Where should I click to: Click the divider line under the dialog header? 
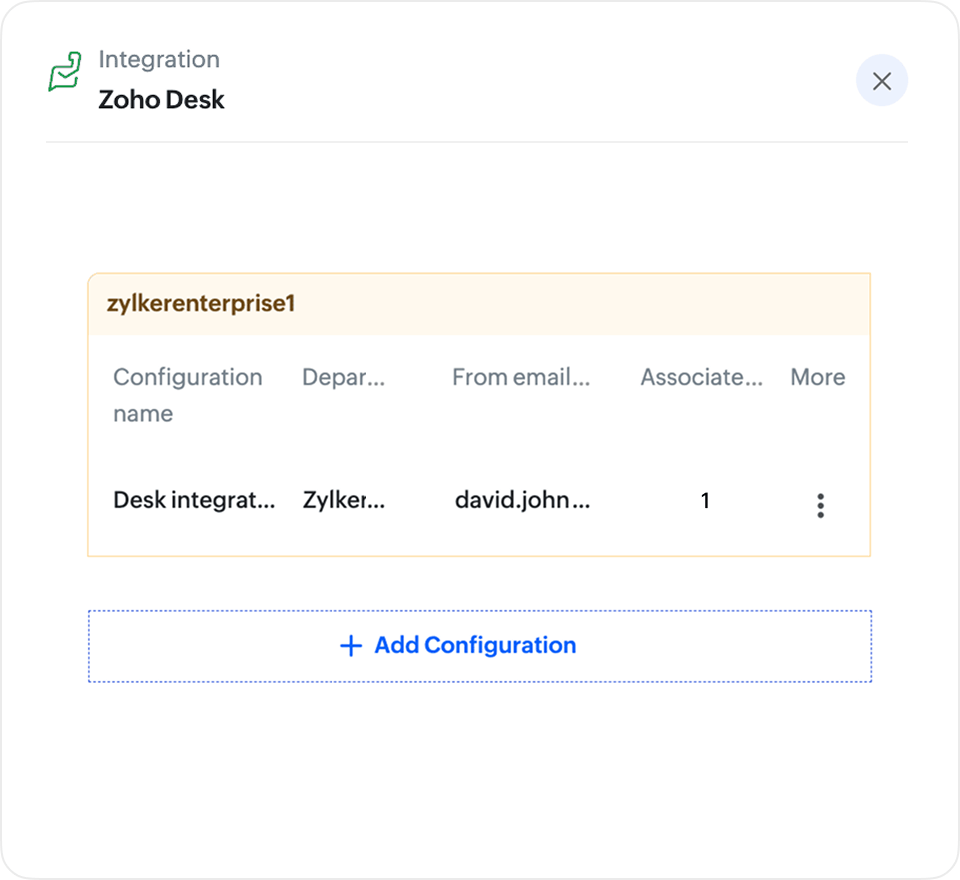(476, 142)
